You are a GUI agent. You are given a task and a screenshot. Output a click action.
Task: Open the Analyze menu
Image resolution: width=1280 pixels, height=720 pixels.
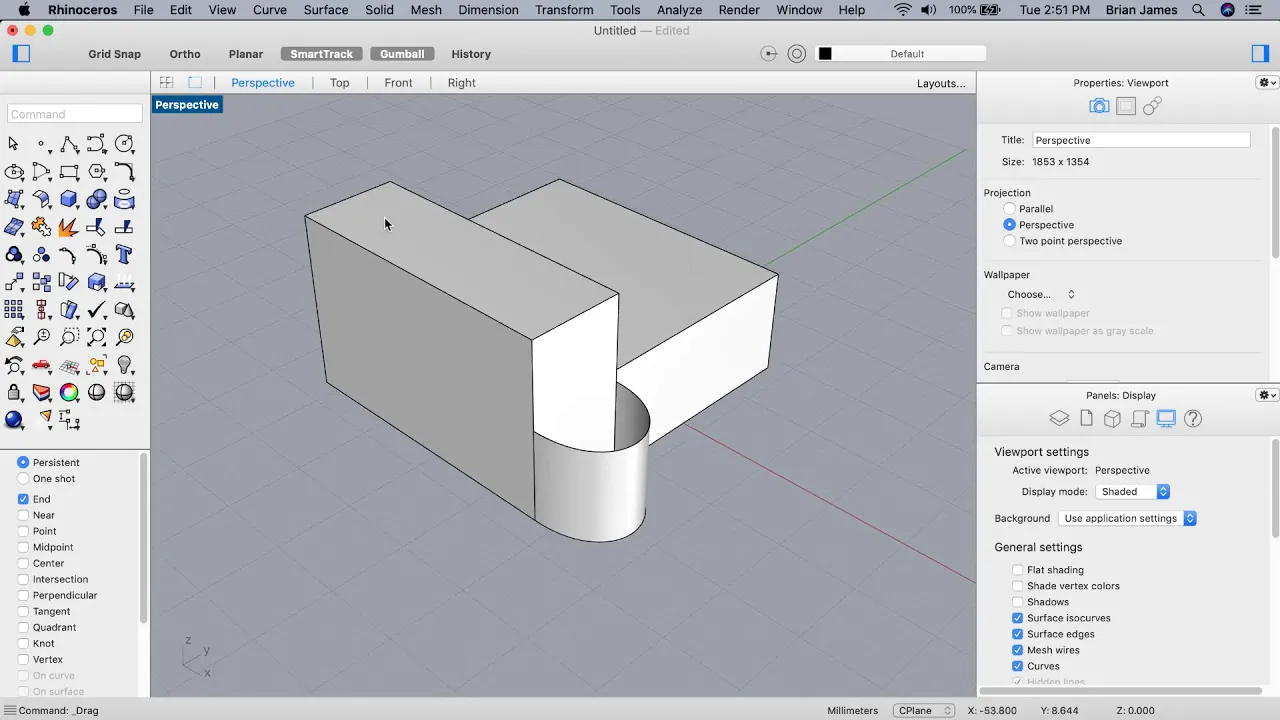click(679, 10)
